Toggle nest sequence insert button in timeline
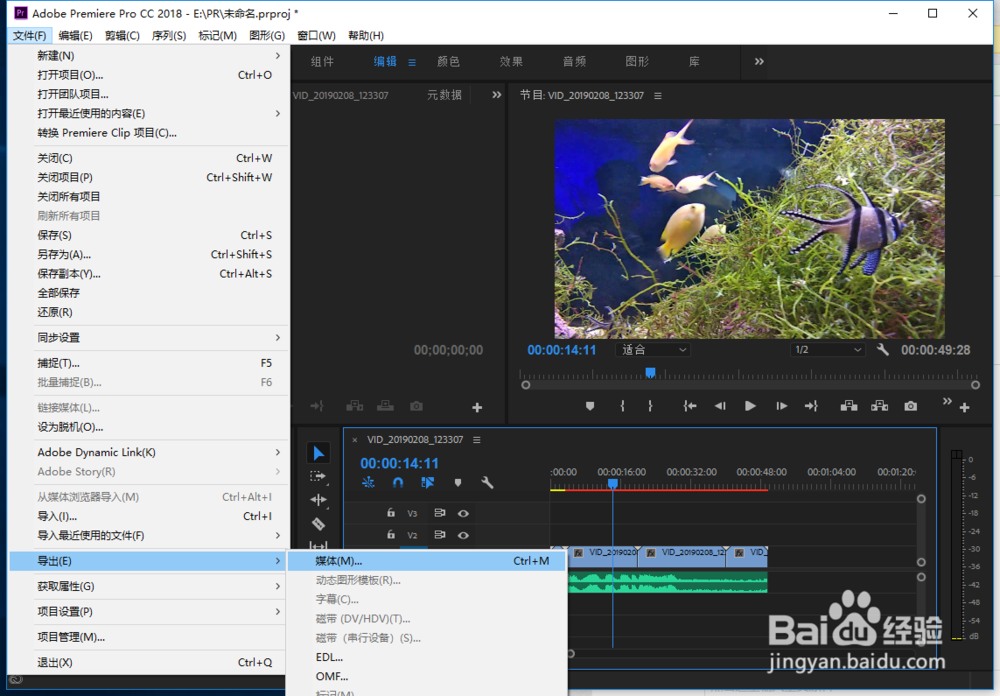Viewport: 1000px width, 696px height. click(x=368, y=483)
